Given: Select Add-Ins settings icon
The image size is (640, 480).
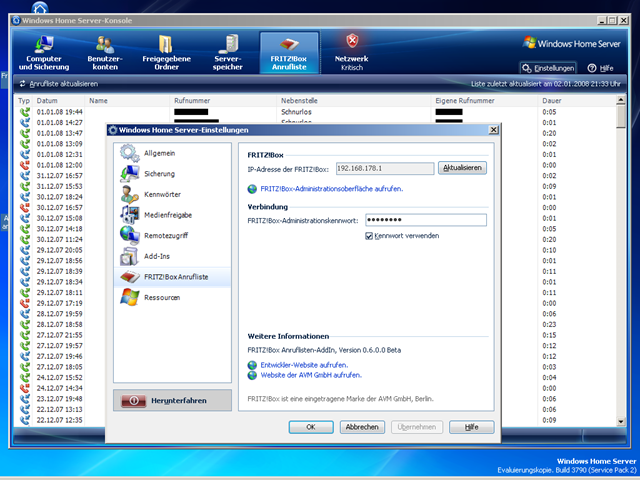Looking at the screenshot, I should point(130,256).
